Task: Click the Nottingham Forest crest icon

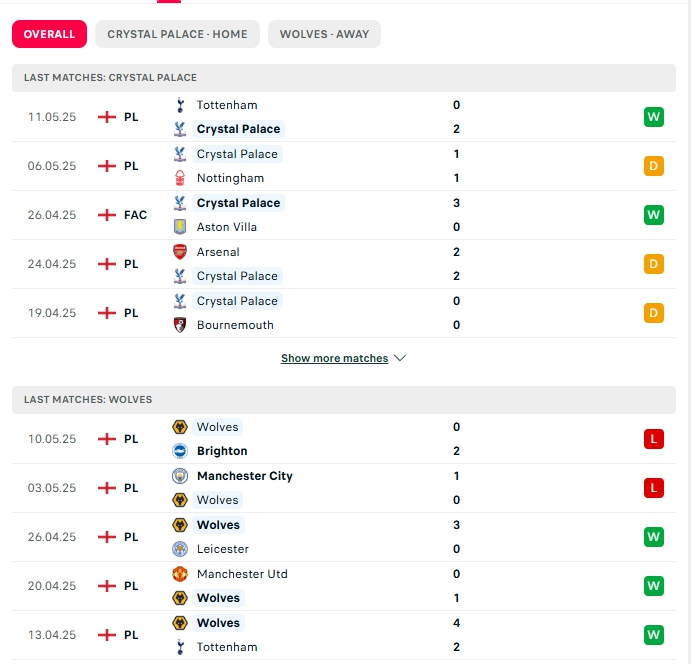Action: pos(180,178)
